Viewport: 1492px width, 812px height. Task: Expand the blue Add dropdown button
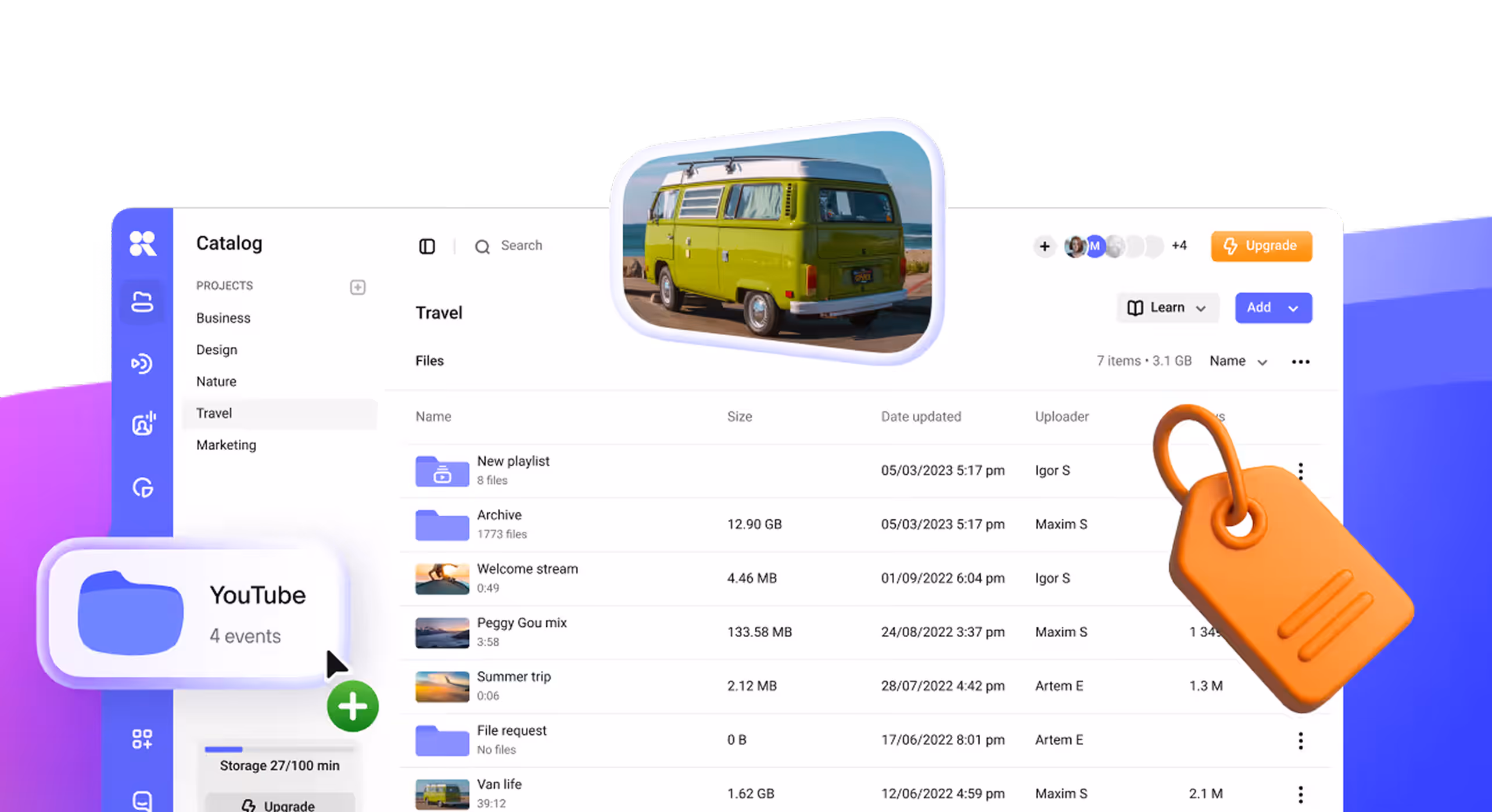[x=1273, y=307]
